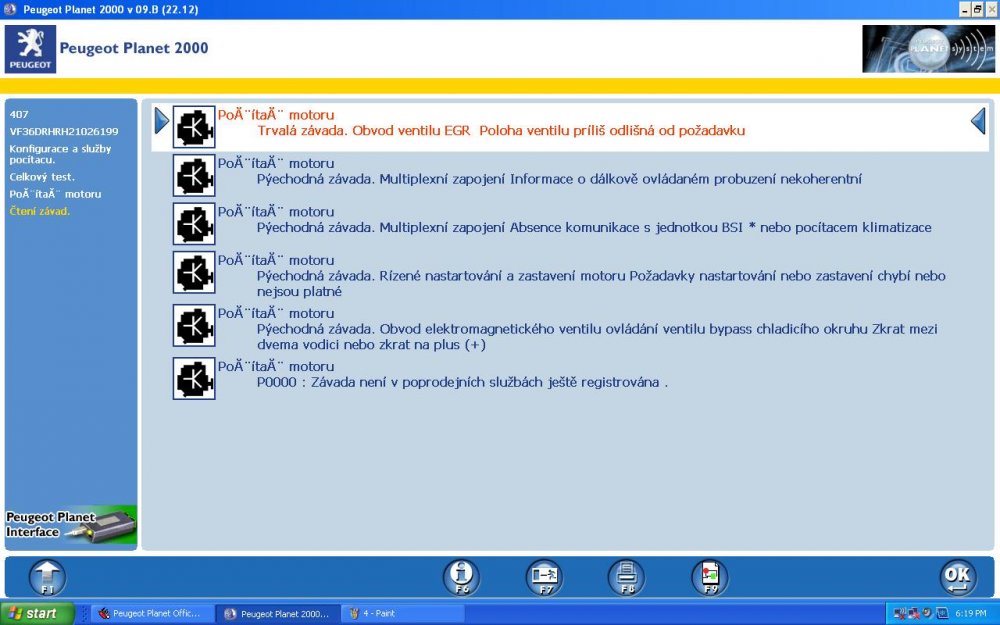1000x625 pixels.
Task: Open the F6 information button
Action: coord(461,578)
